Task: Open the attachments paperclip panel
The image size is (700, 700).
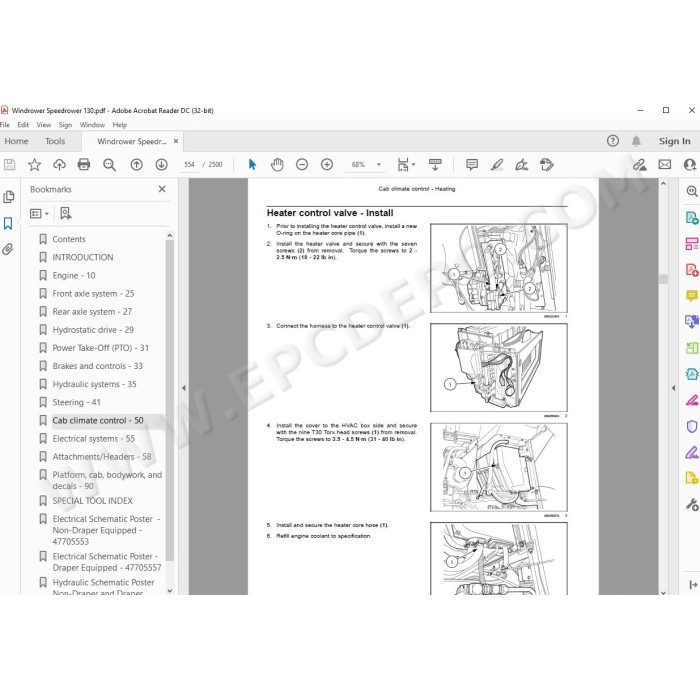Action: point(8,249)
